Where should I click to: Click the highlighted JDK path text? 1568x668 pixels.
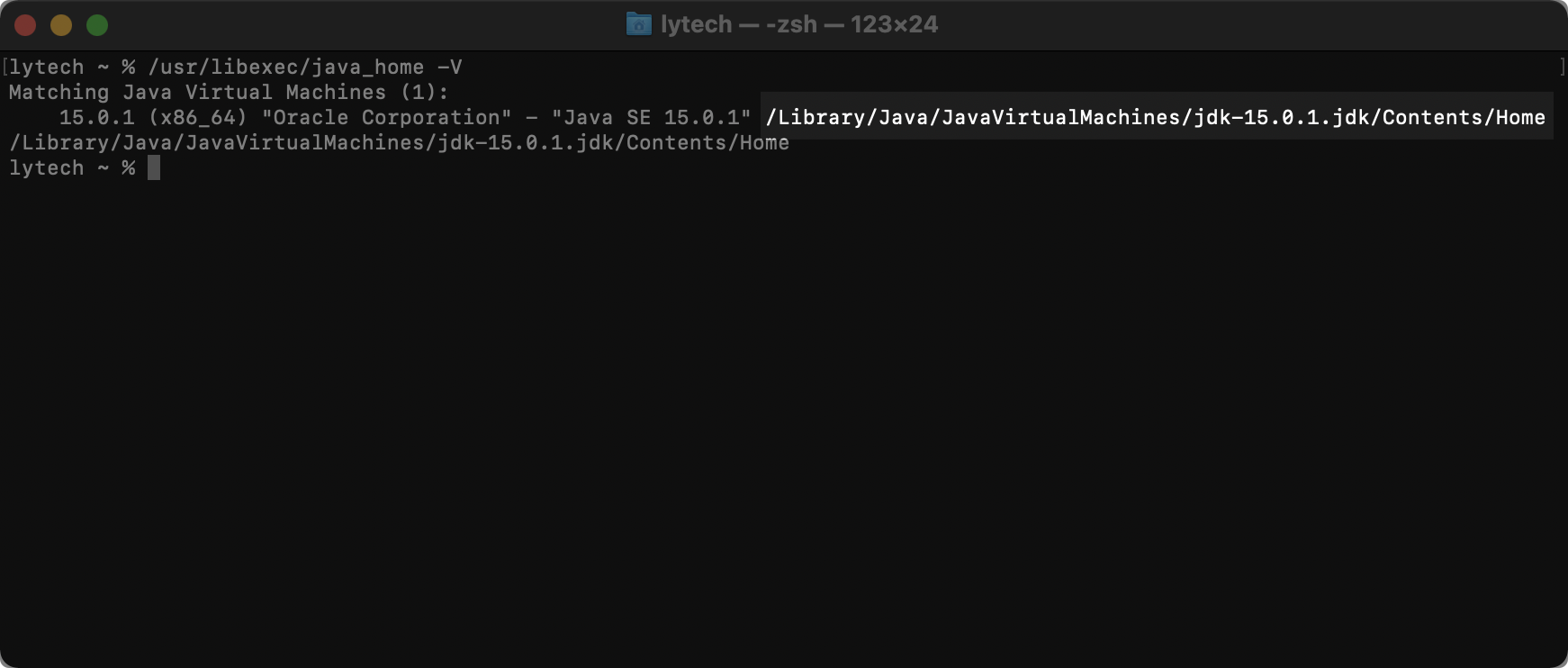[1156, 117]
